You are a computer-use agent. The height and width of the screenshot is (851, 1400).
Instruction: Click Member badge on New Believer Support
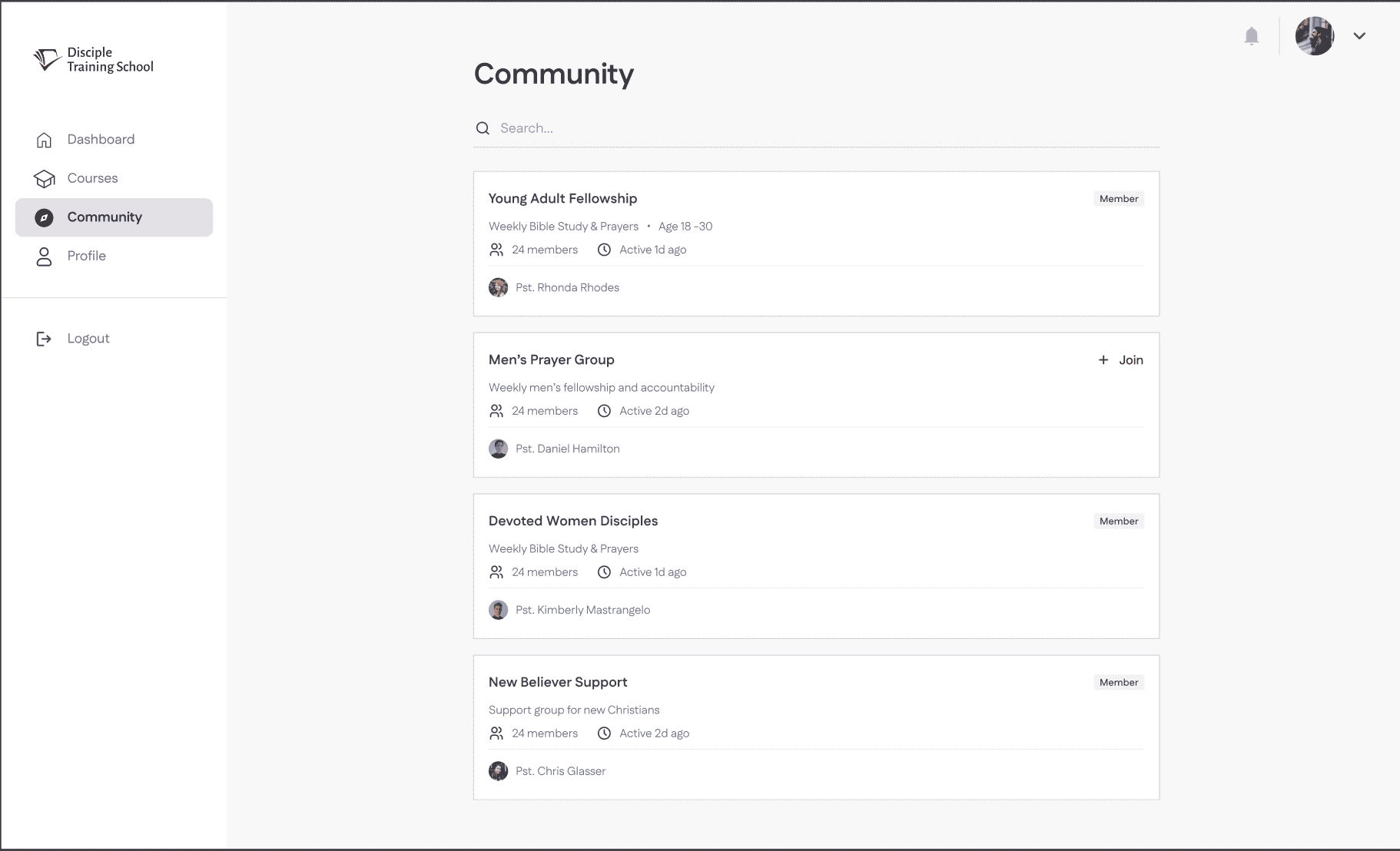tap(1119, 683)
